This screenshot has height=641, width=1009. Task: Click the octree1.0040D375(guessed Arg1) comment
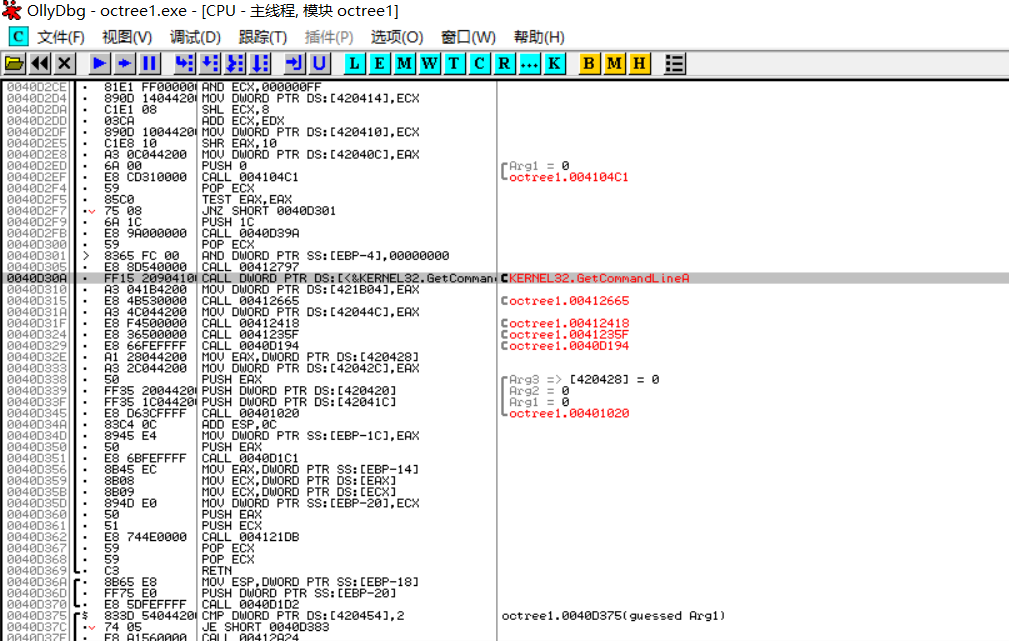(x=613, y=616)
